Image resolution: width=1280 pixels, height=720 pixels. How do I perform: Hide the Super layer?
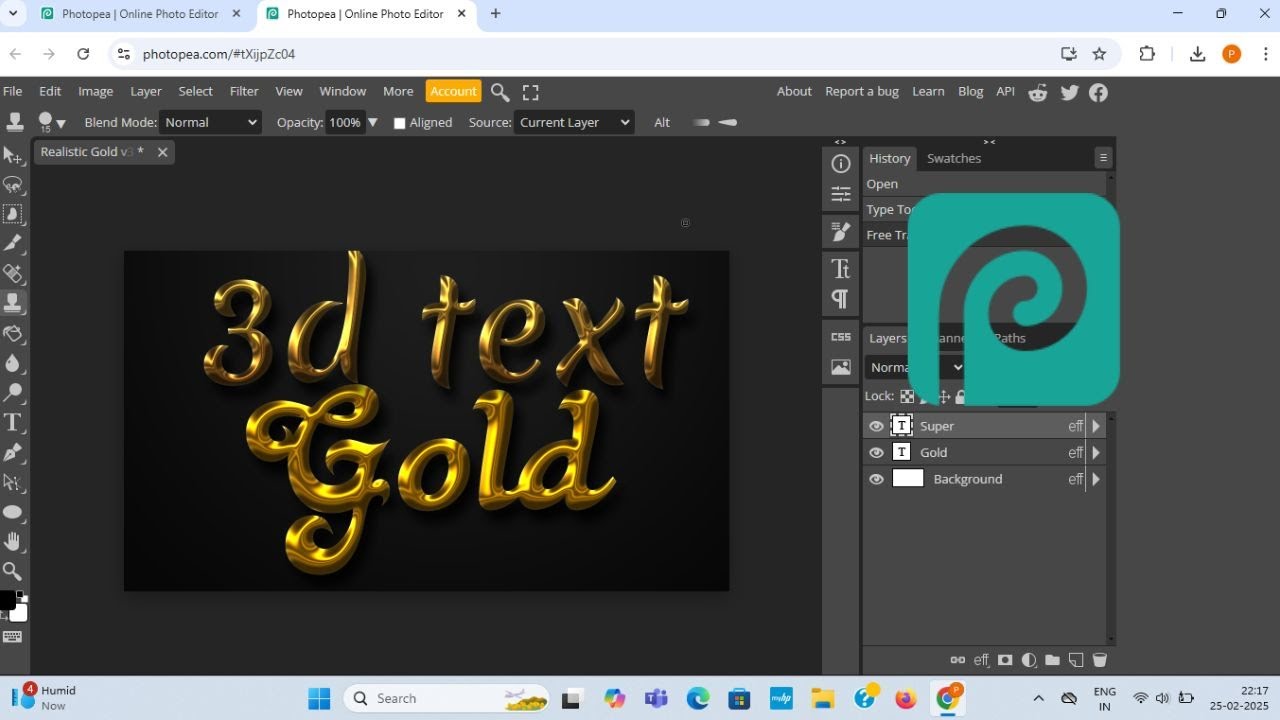point(876,426)
